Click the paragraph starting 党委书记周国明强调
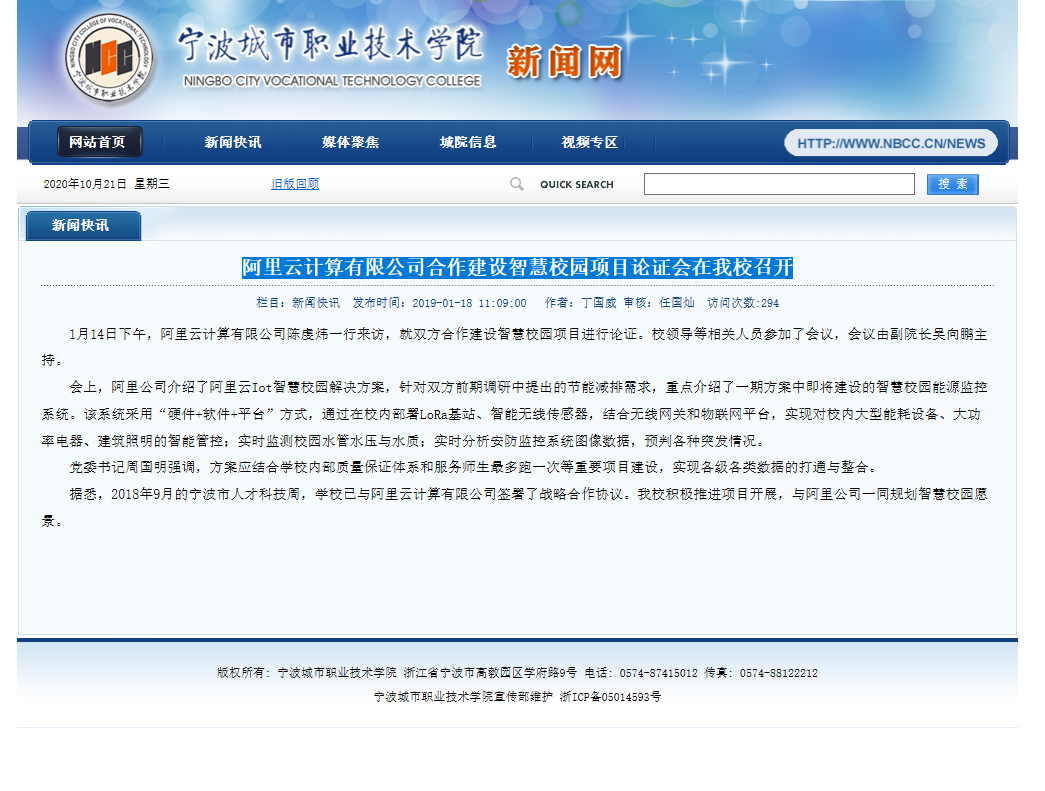1045x791 pixels. tap(475, 467)
